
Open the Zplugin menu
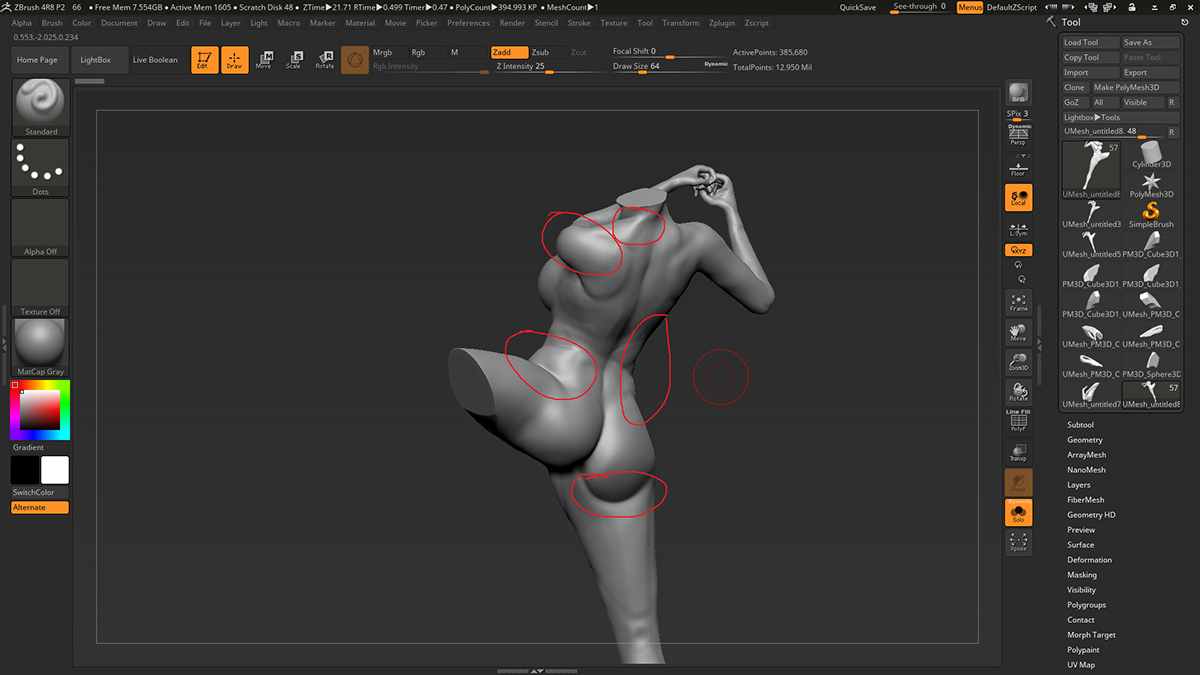pyautogui.click(x=721, y=23)
